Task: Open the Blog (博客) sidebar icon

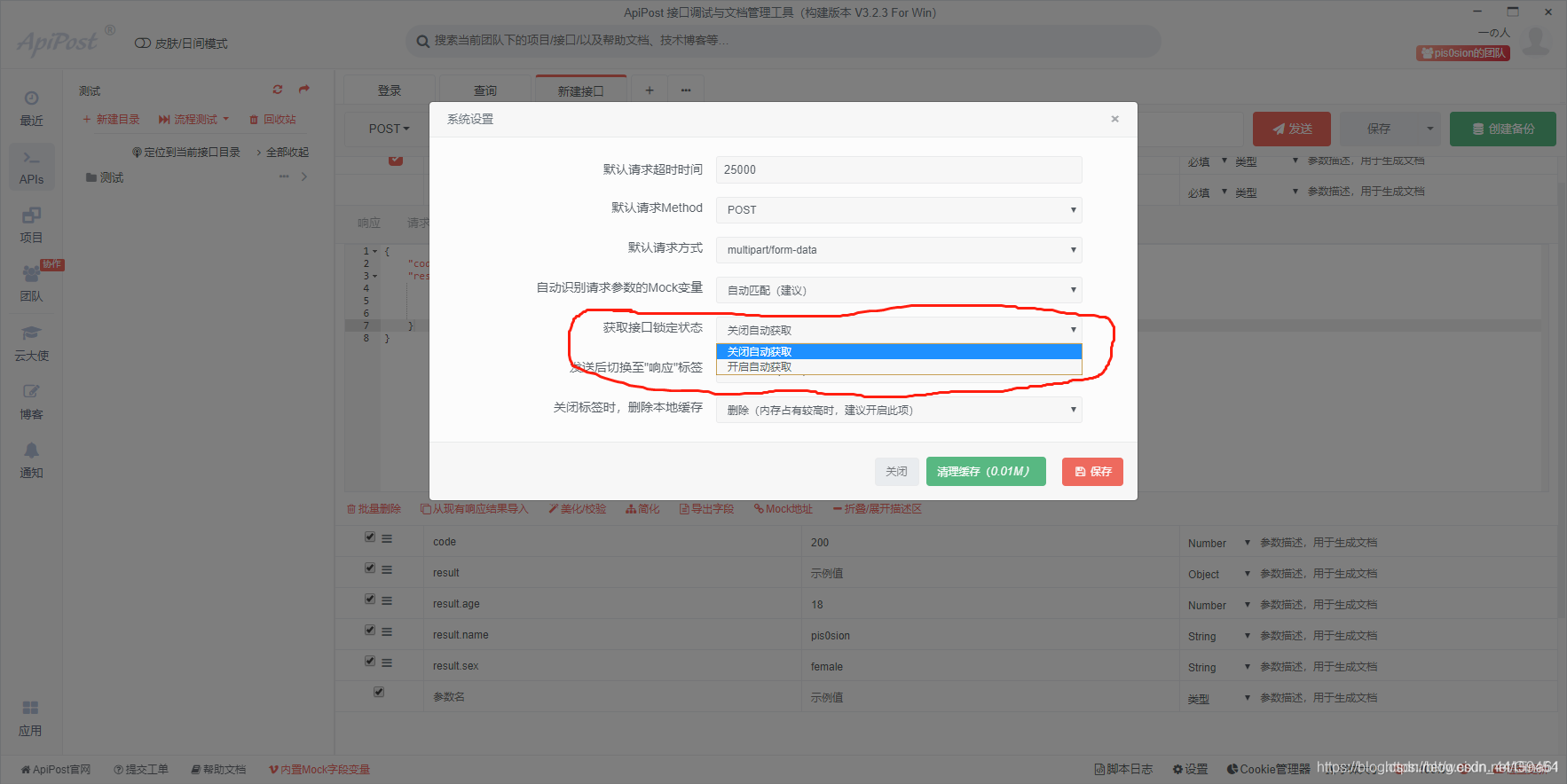Action: [x=31, y=402]
